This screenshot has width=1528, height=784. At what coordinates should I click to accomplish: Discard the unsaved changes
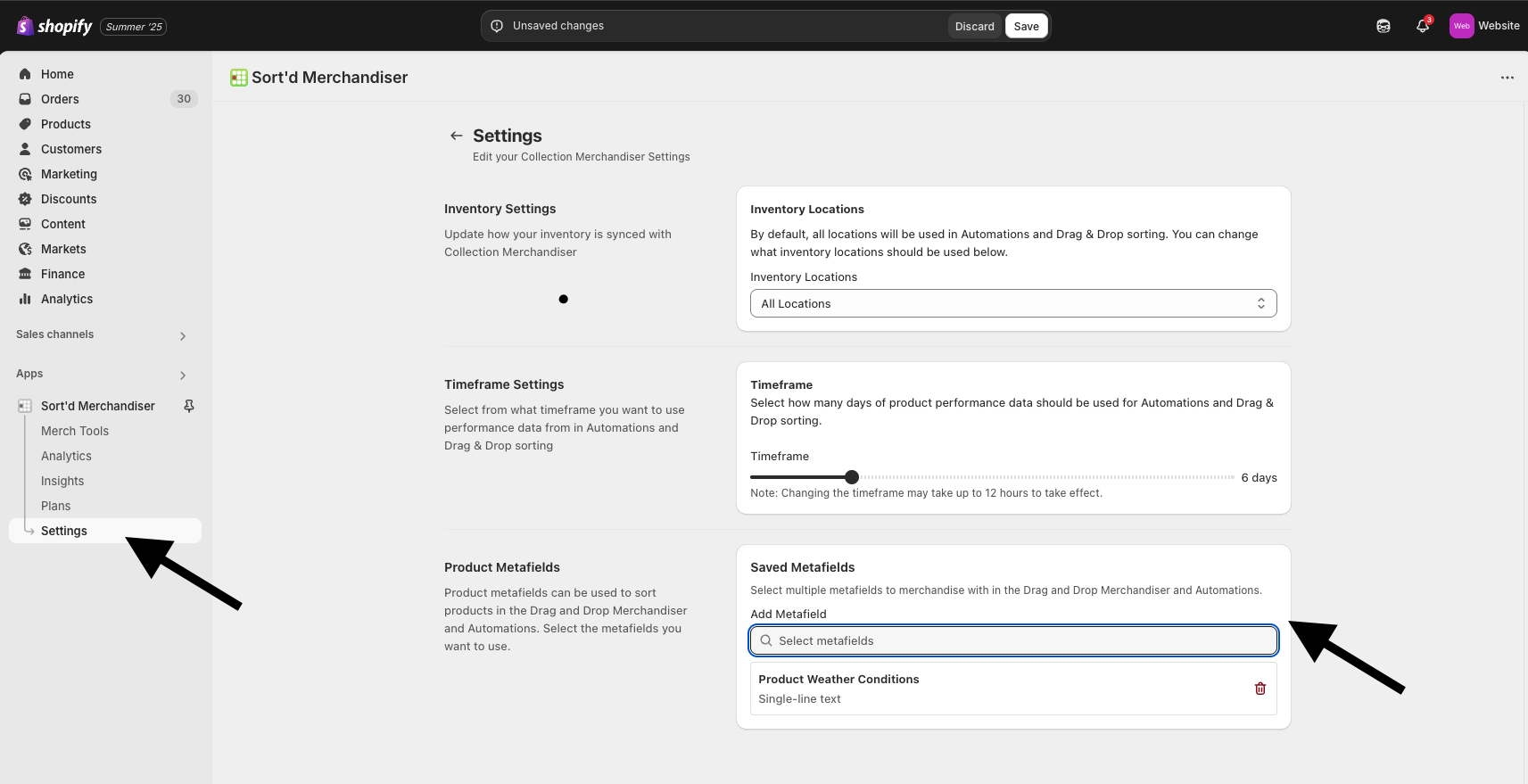tap(974, 26)
